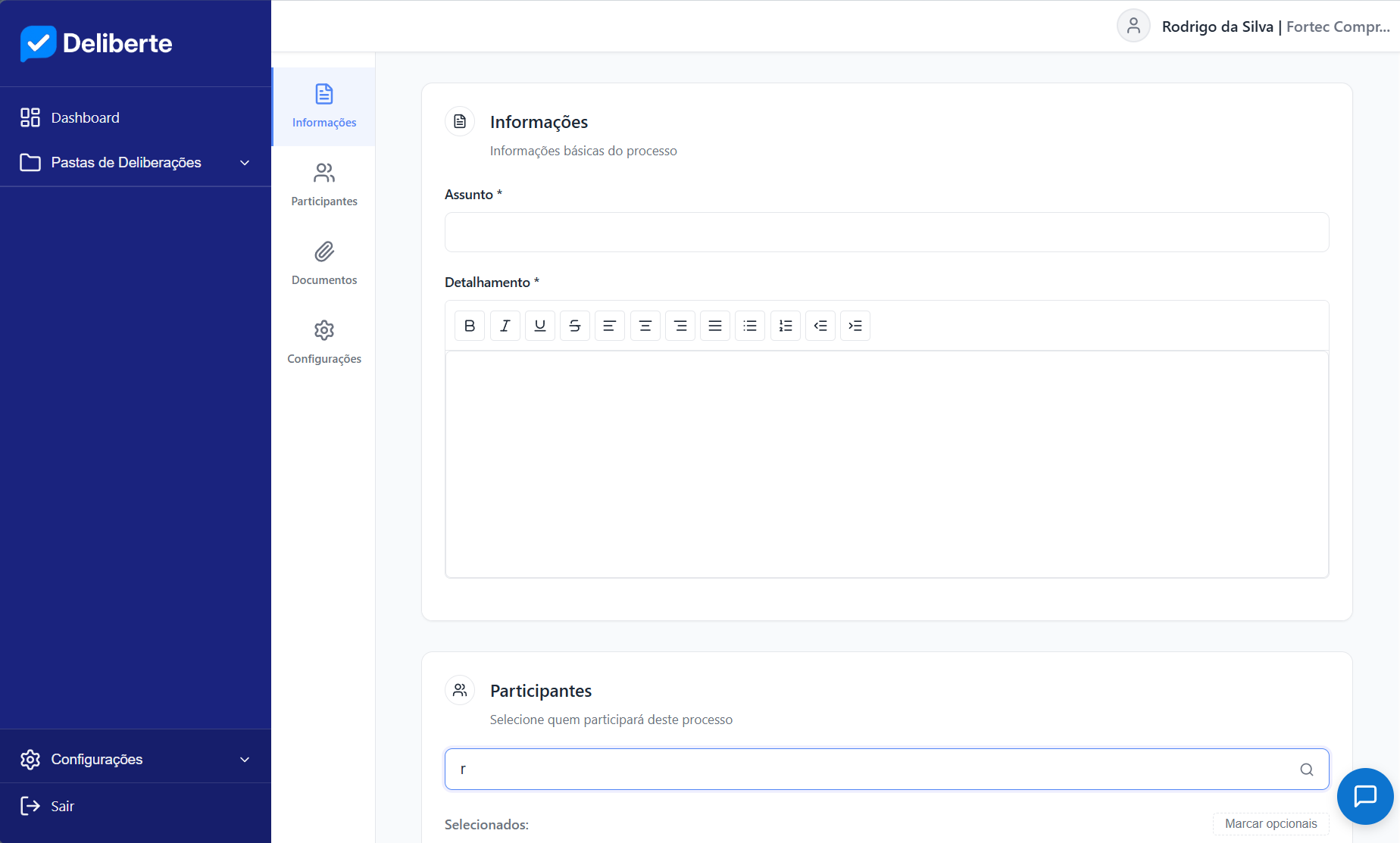
Task: Justify the text alignment
Action: [715, 326]
